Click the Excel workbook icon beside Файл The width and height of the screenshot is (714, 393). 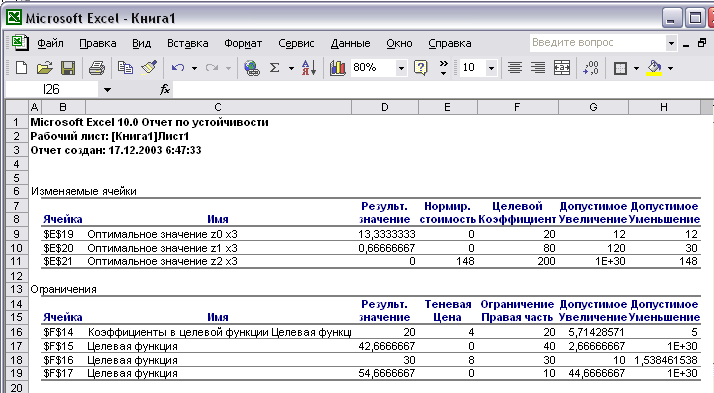click(x=20, y=43)
